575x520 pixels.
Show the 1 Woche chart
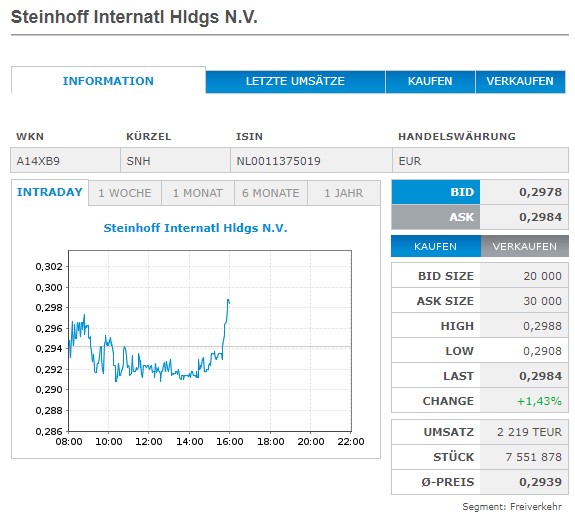click(x=125, y=193)
